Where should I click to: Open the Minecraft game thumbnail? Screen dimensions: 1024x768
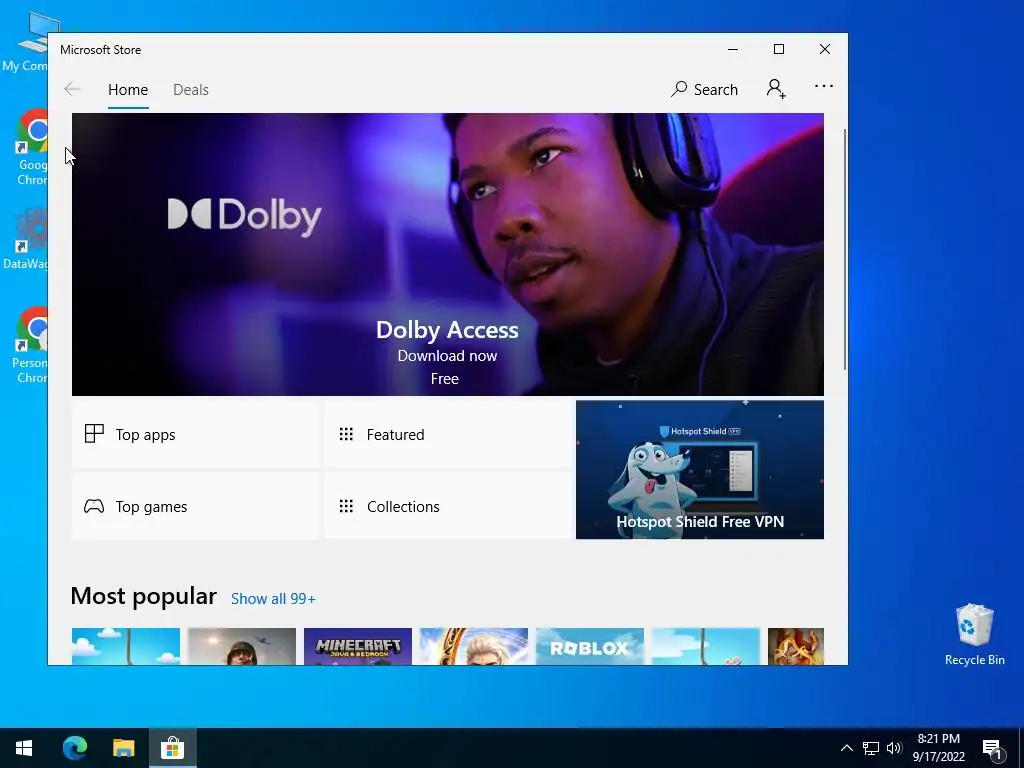358,647
